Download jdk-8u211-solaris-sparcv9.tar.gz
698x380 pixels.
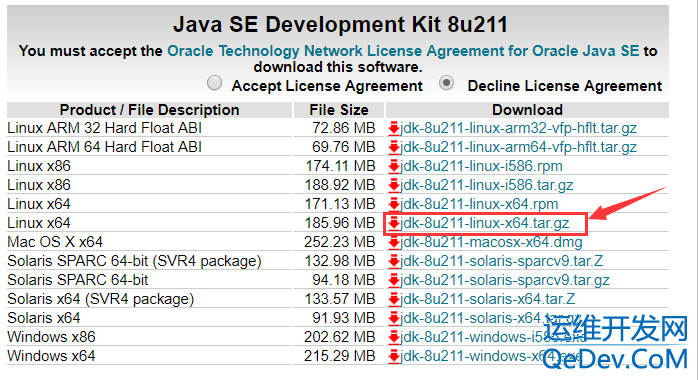pos(505,280)
